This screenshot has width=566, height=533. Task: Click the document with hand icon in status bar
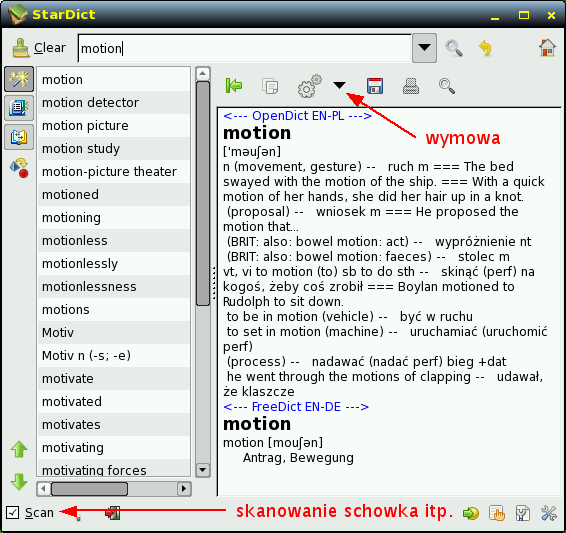(497, 513)
